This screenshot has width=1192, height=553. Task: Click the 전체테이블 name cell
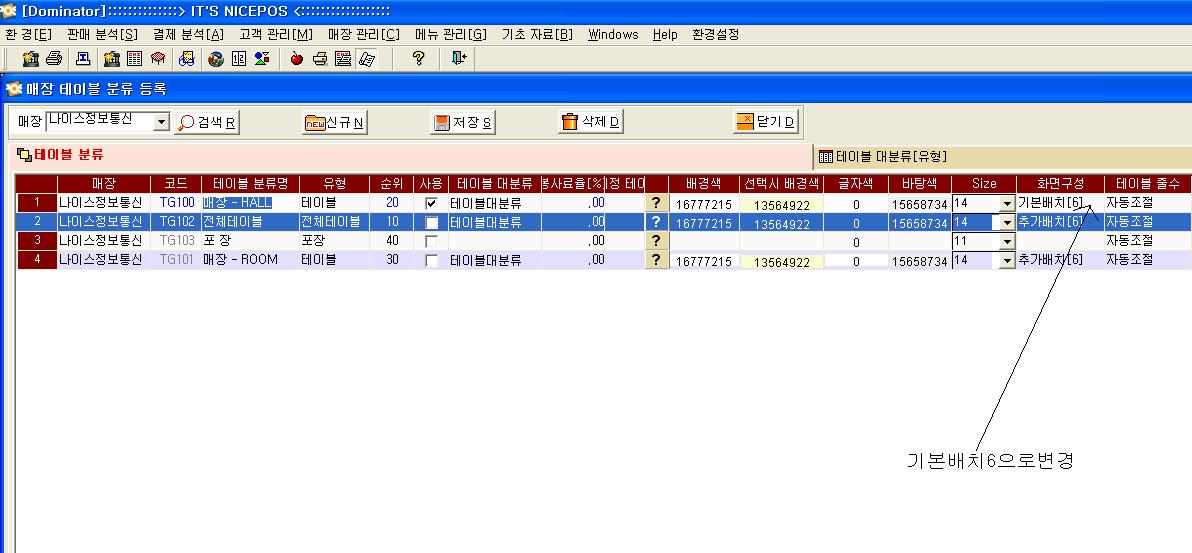[250, 222]
